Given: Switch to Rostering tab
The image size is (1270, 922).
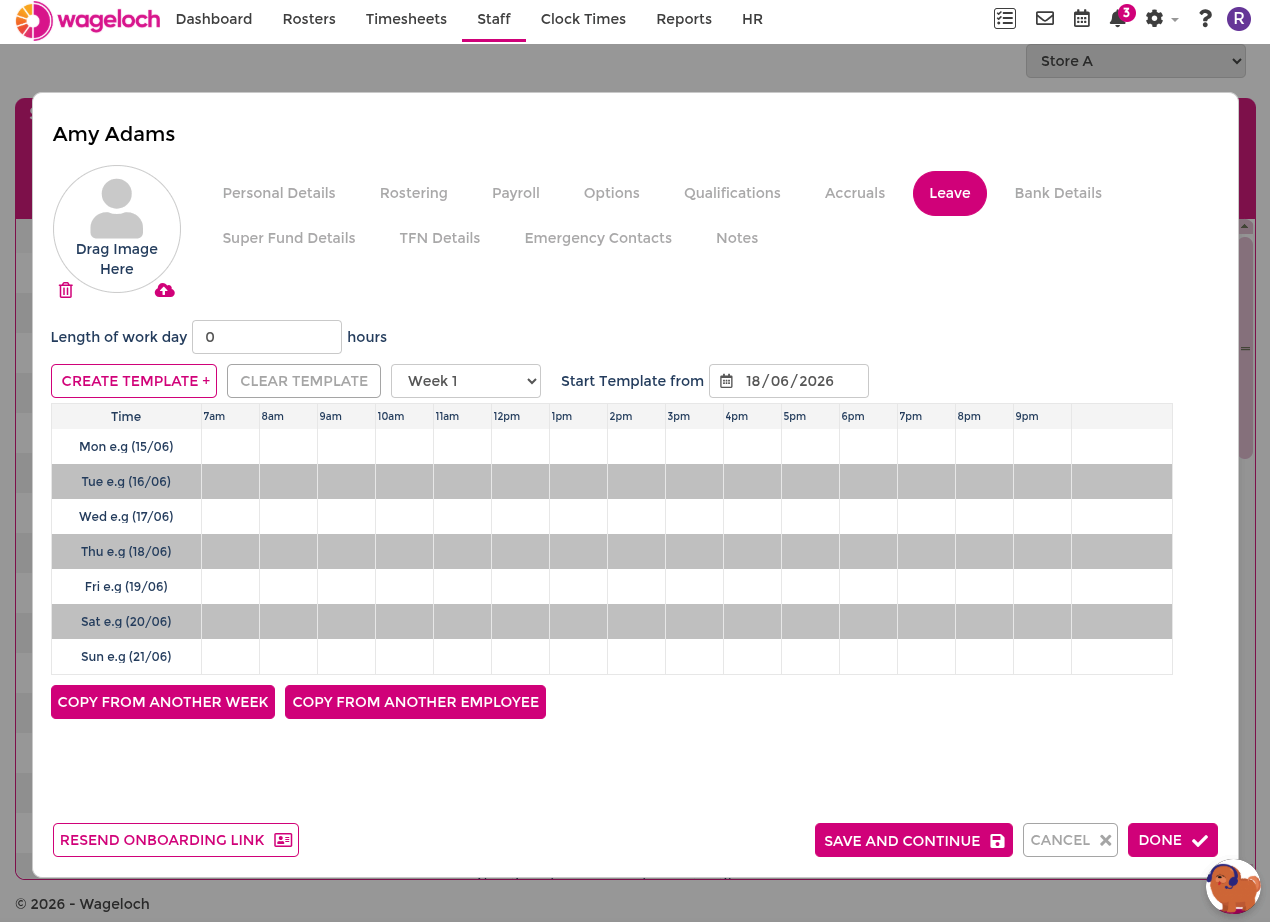Looking at the screenshot, I should [414, 193].
